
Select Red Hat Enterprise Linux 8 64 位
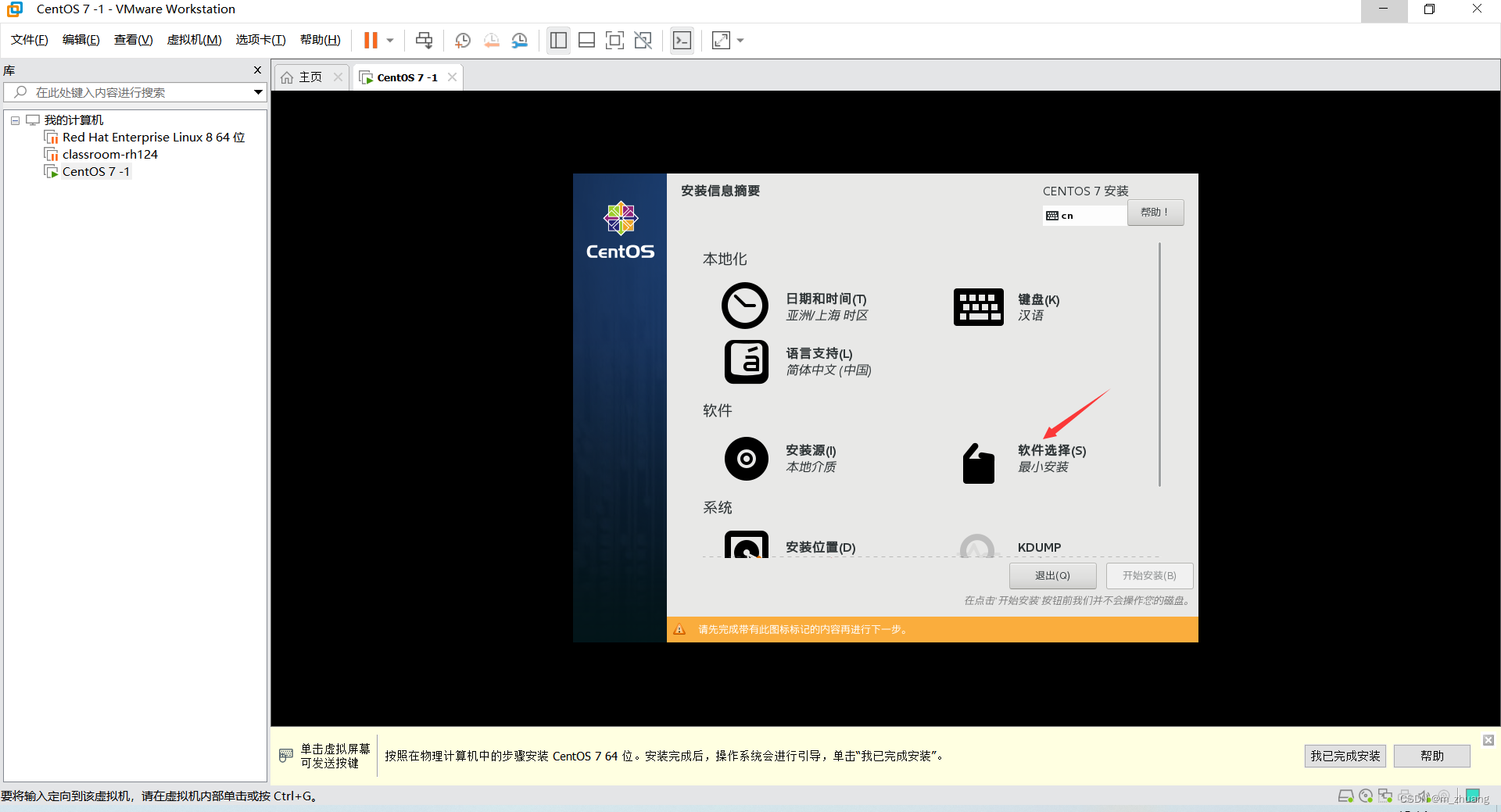153,138
